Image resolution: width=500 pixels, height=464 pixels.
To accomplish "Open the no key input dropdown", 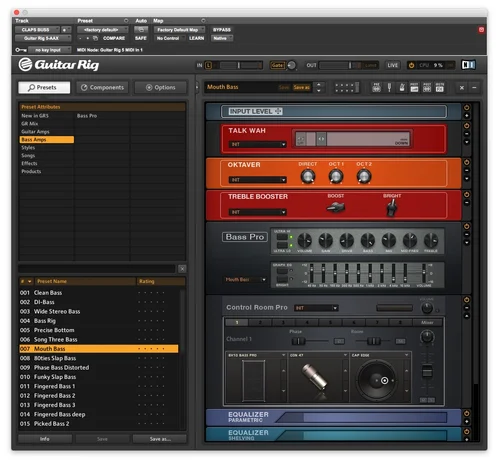I will pyautogui.click(x=50, y=50).
